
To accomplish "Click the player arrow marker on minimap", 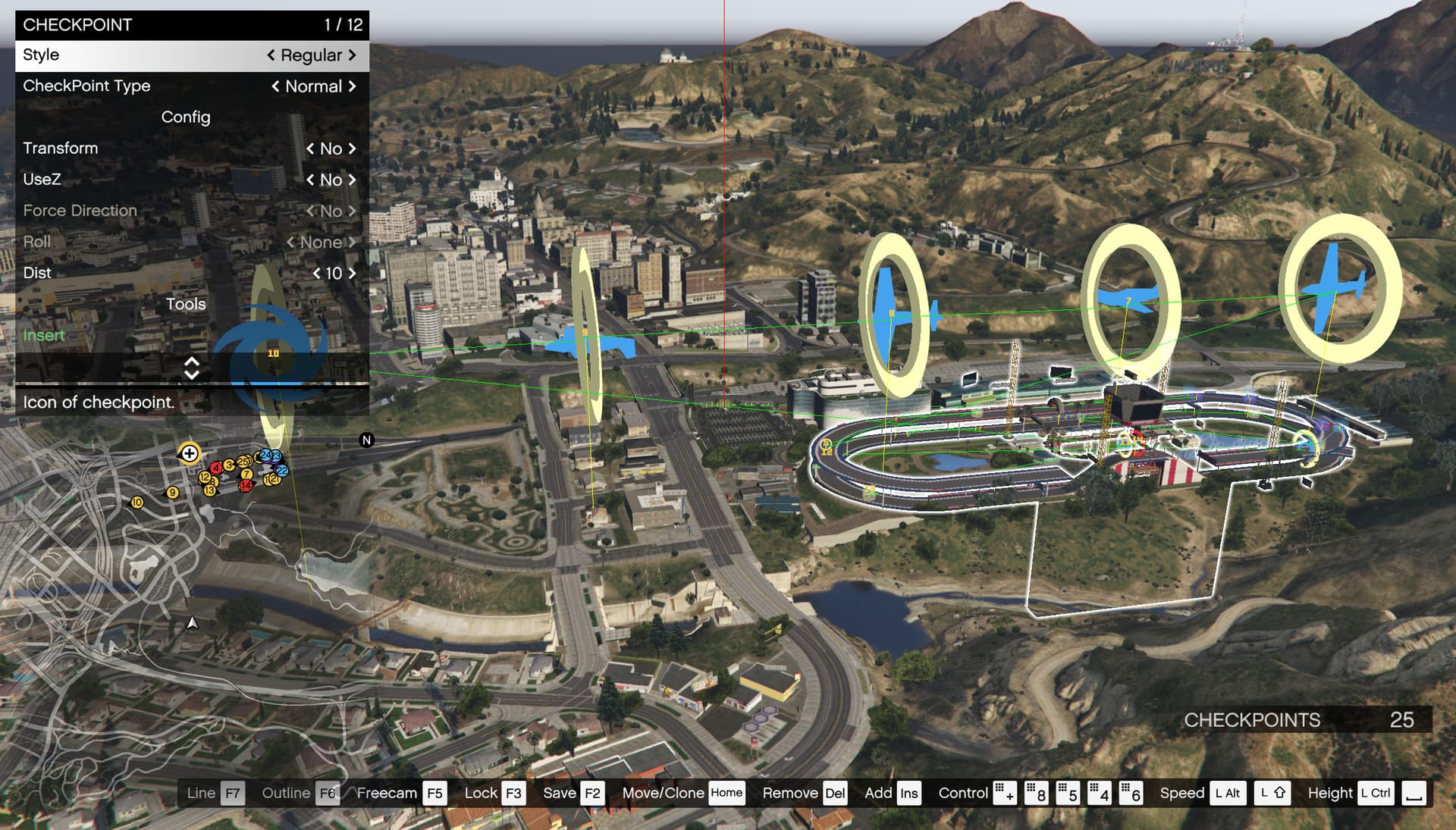I will (192, 622).
